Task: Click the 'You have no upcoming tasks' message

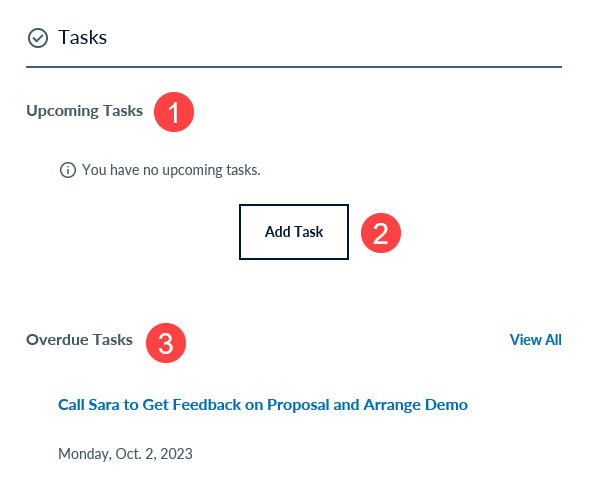Action: coord(171,170)
